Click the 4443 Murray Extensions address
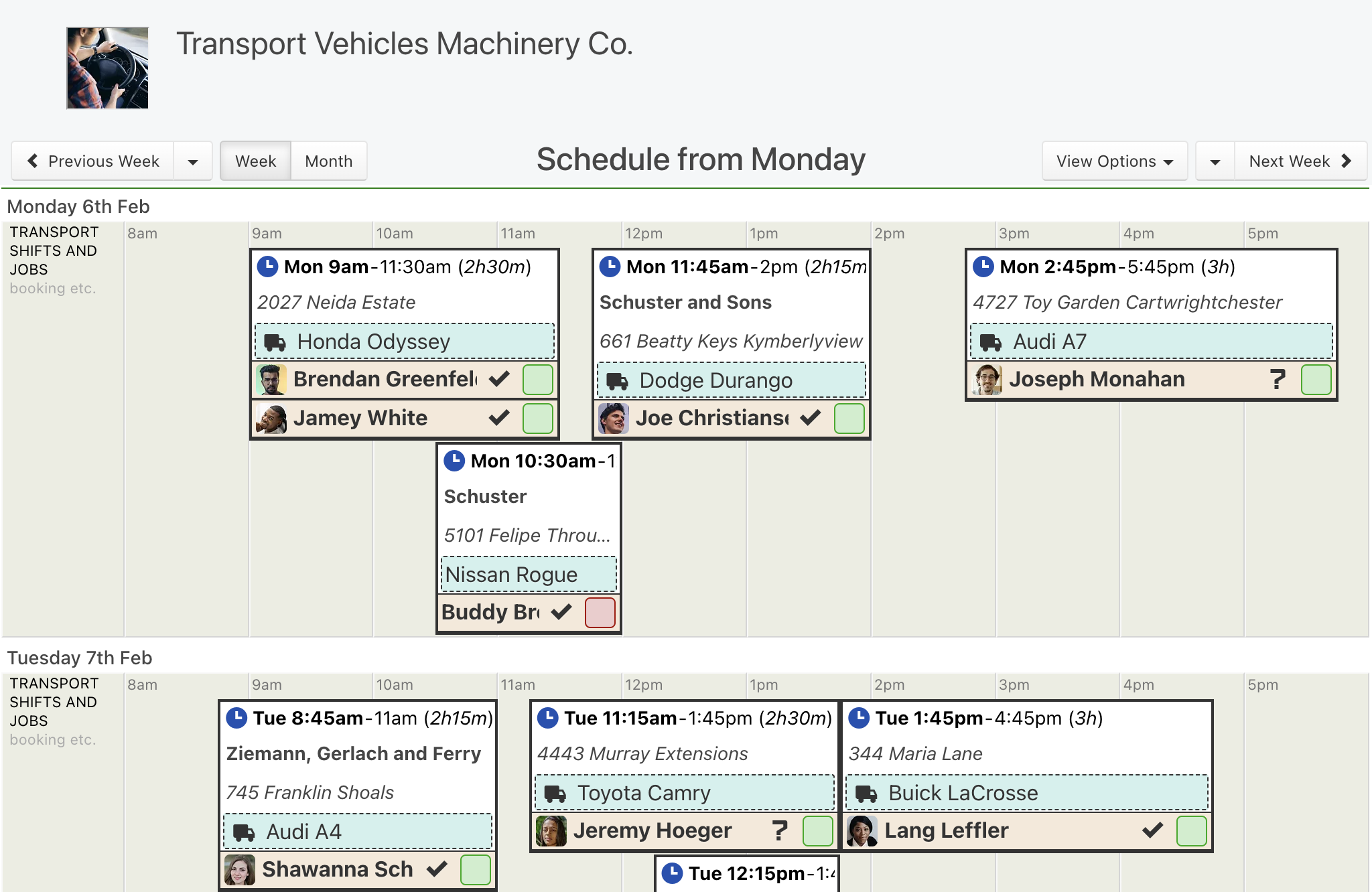This screenshot has height=892, width=1372. [642, 754]
